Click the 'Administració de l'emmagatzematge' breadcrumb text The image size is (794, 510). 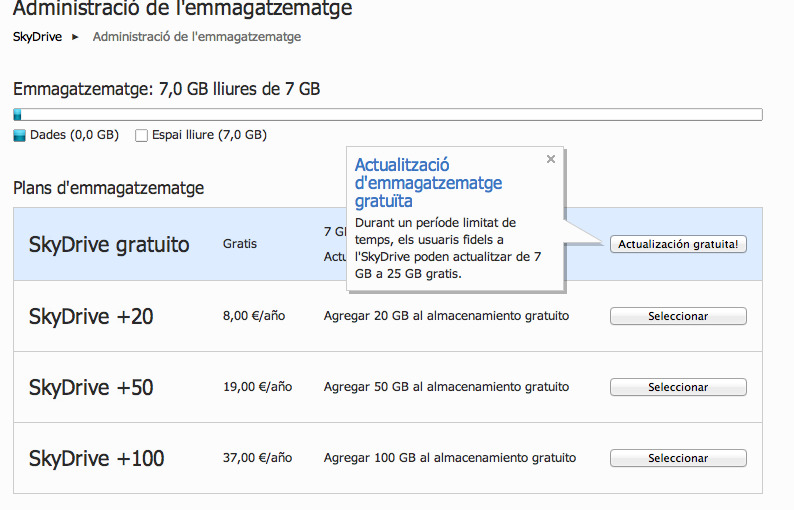tap(196, 37)
